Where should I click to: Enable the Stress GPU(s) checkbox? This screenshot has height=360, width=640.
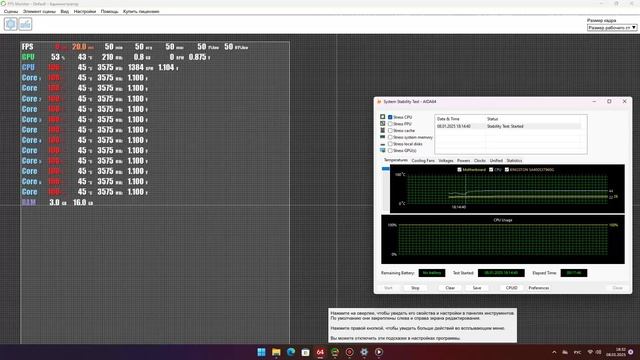coord(390,151)
